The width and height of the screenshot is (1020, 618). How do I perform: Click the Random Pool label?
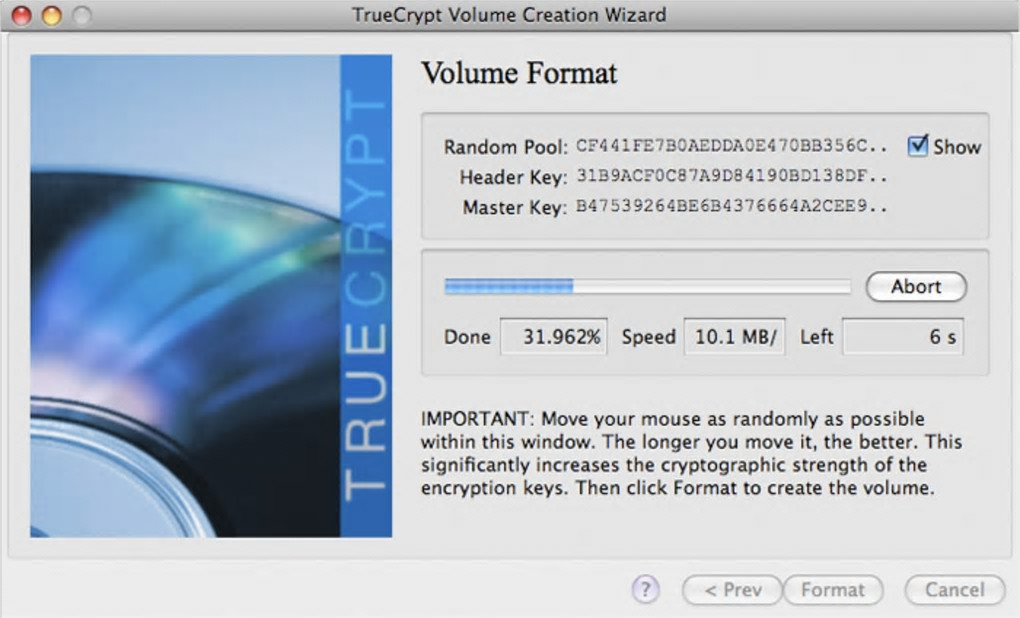505,147
